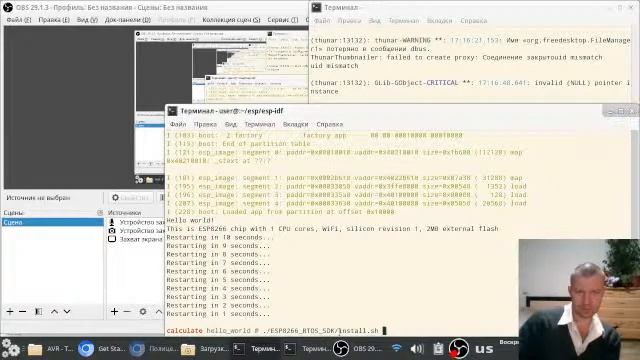The image size is (640, 360).
Task: Open OBS Коллекция сцен (S) menu
Action: click(x=231, y=20)
